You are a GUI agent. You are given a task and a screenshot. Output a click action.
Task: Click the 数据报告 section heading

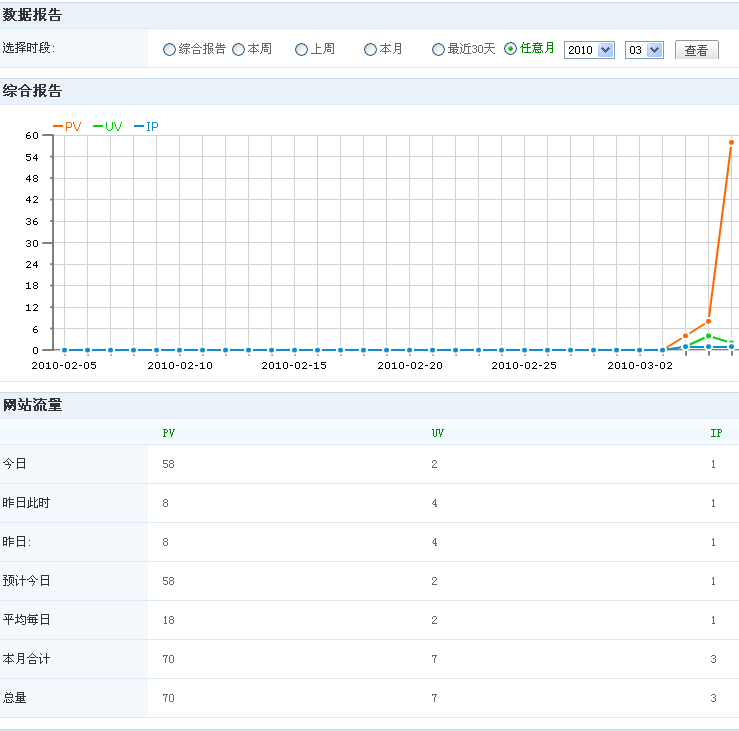pyautogui.click(x=32, y=15)
